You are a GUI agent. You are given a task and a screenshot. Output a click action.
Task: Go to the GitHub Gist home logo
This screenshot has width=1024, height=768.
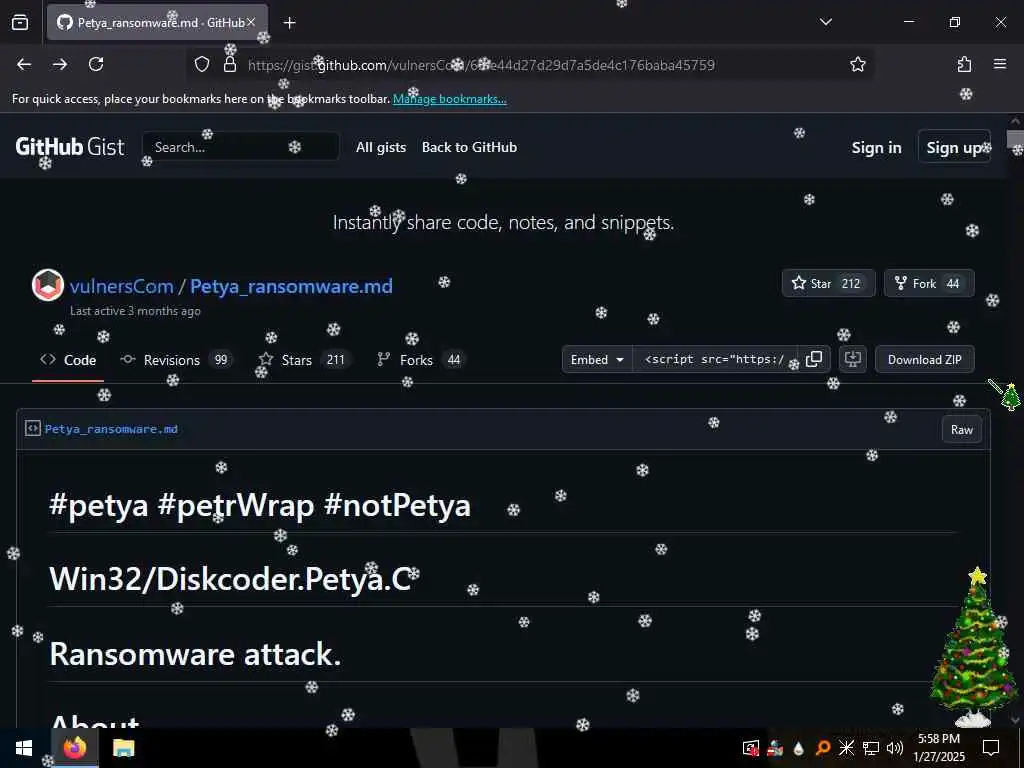(x=70, y=147)
